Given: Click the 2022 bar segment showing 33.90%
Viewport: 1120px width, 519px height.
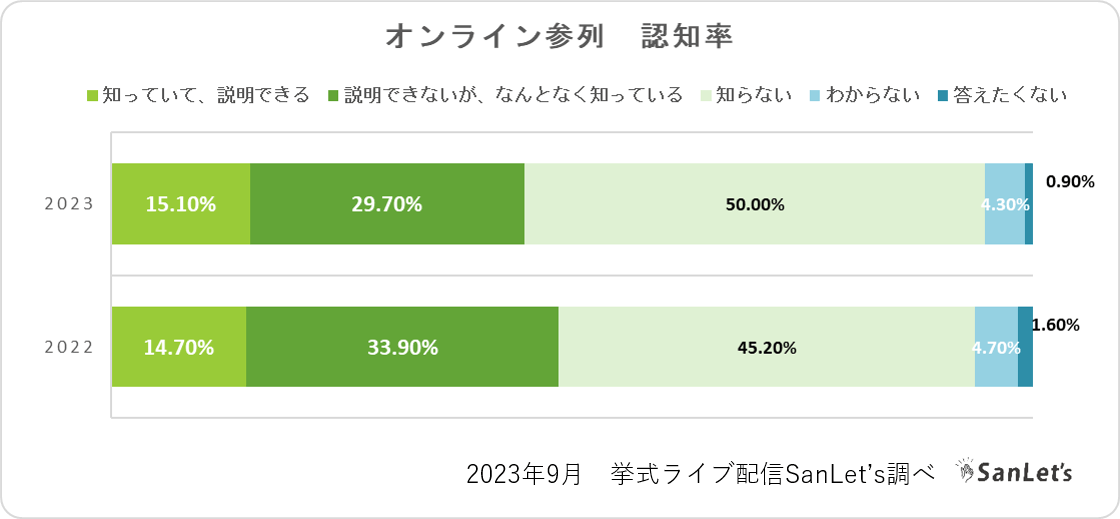Looking at the screenshot, I should [402, 347].
